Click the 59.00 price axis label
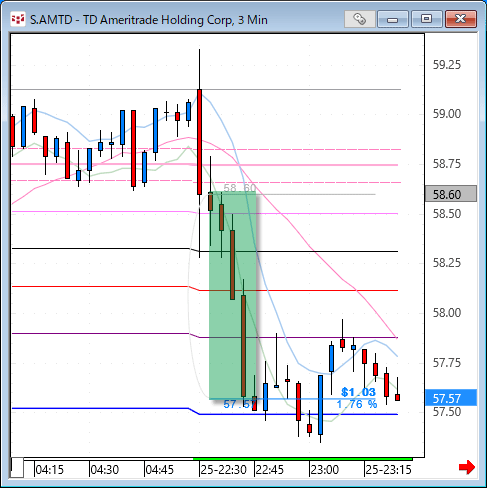This screenshot has width=487, height=488. 447,114
